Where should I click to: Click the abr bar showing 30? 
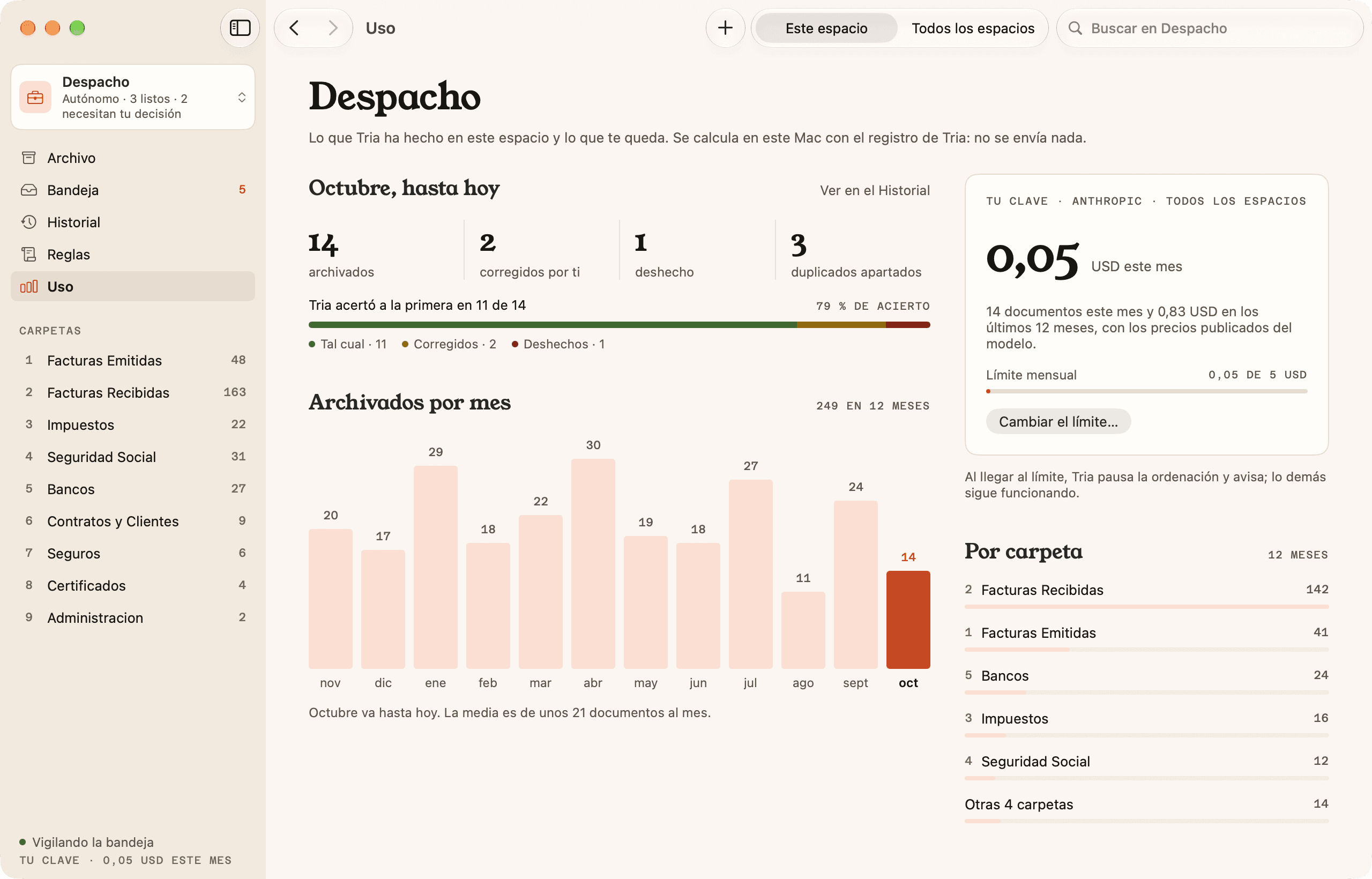click(x=593, y=563)
